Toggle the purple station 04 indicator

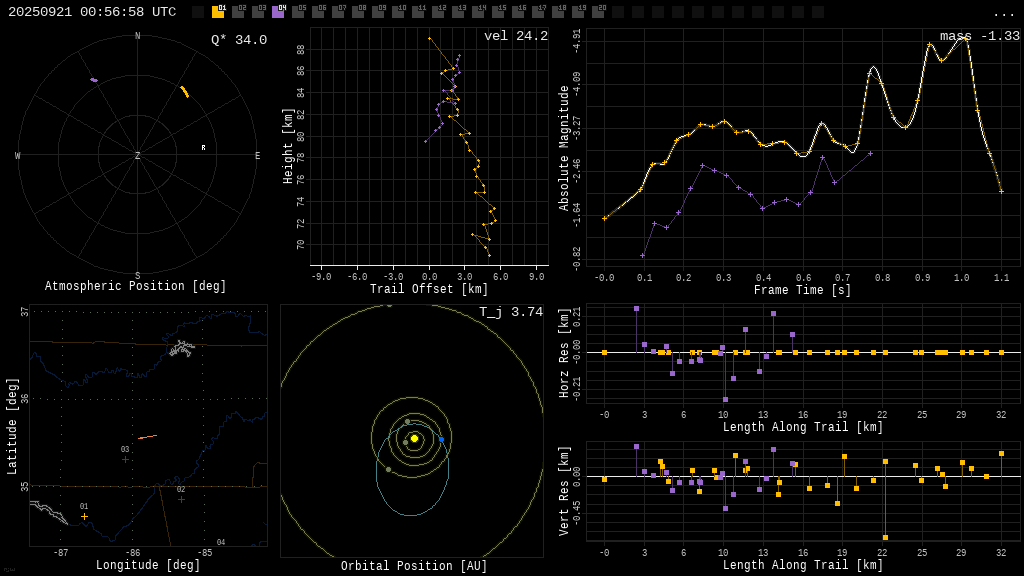(278, 12)
